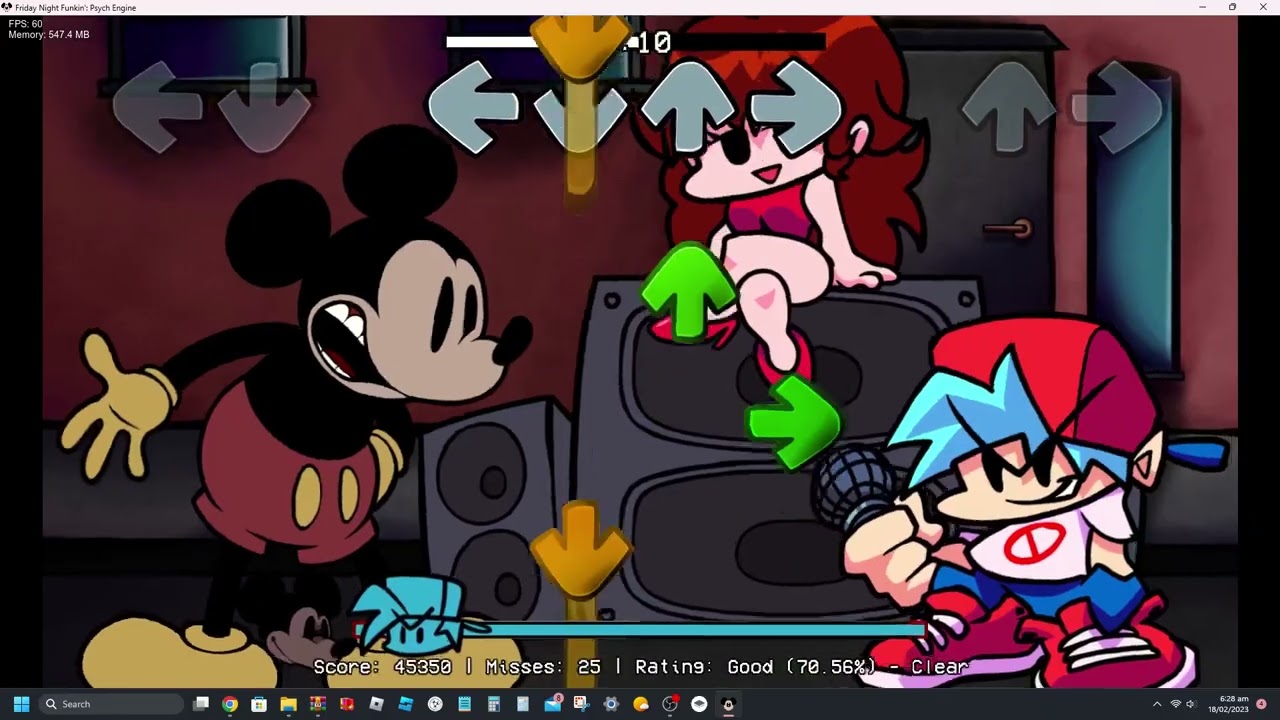Hit the player's left arrow receptor
1280x720 pixels.
[472, 107]
